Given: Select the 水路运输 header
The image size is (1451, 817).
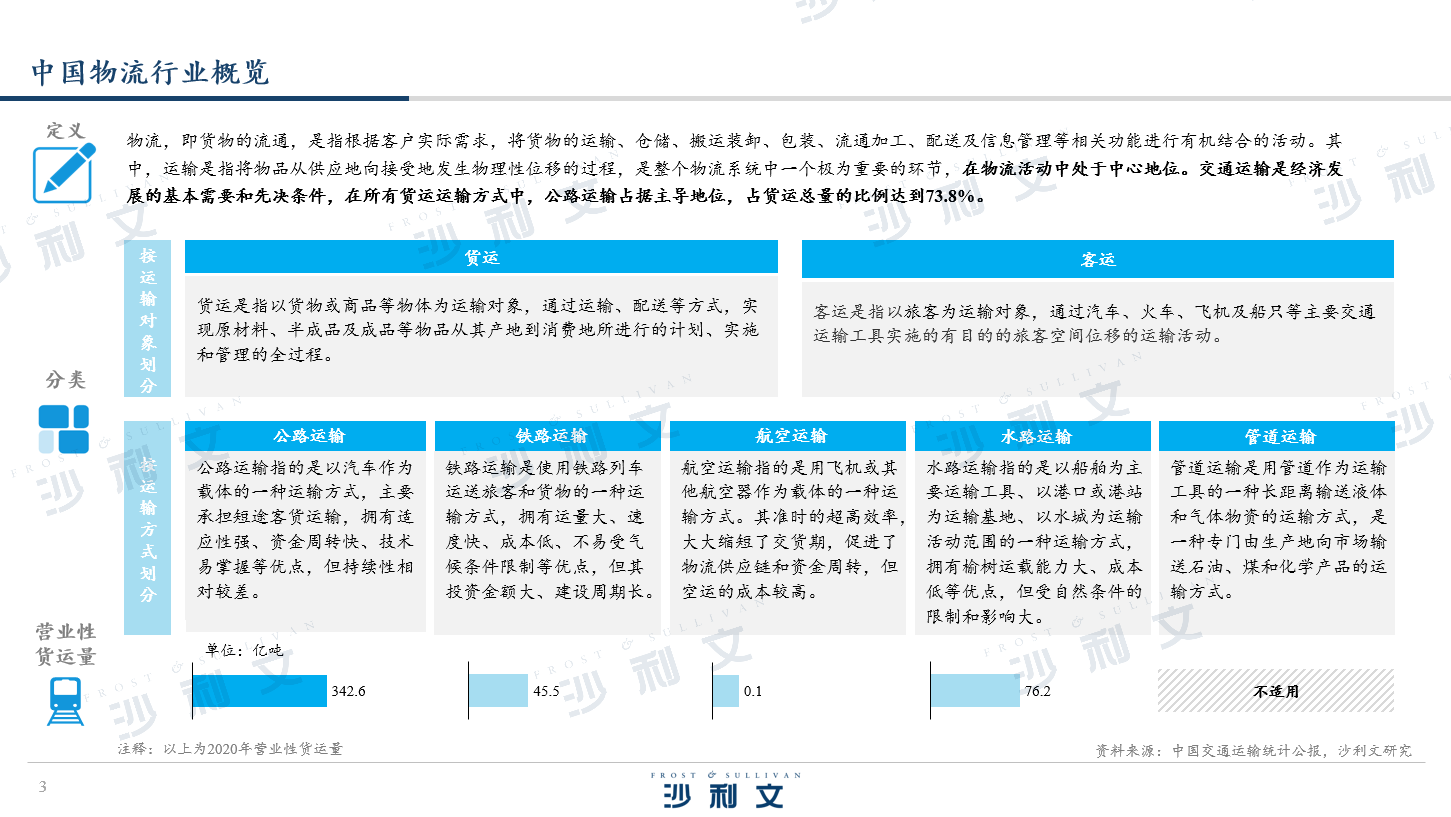Looking at the screenshot, I should (1035, 436).
